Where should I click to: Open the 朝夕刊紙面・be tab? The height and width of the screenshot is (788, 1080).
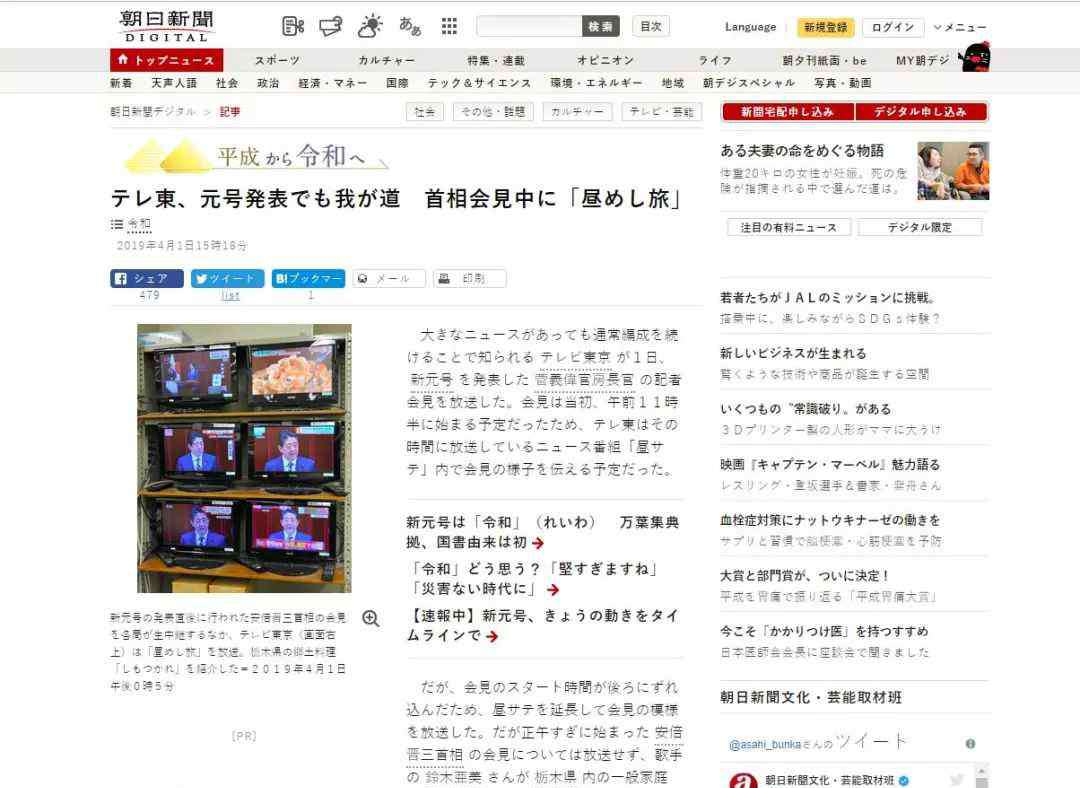pyautogui.click(x=824, y=61)
